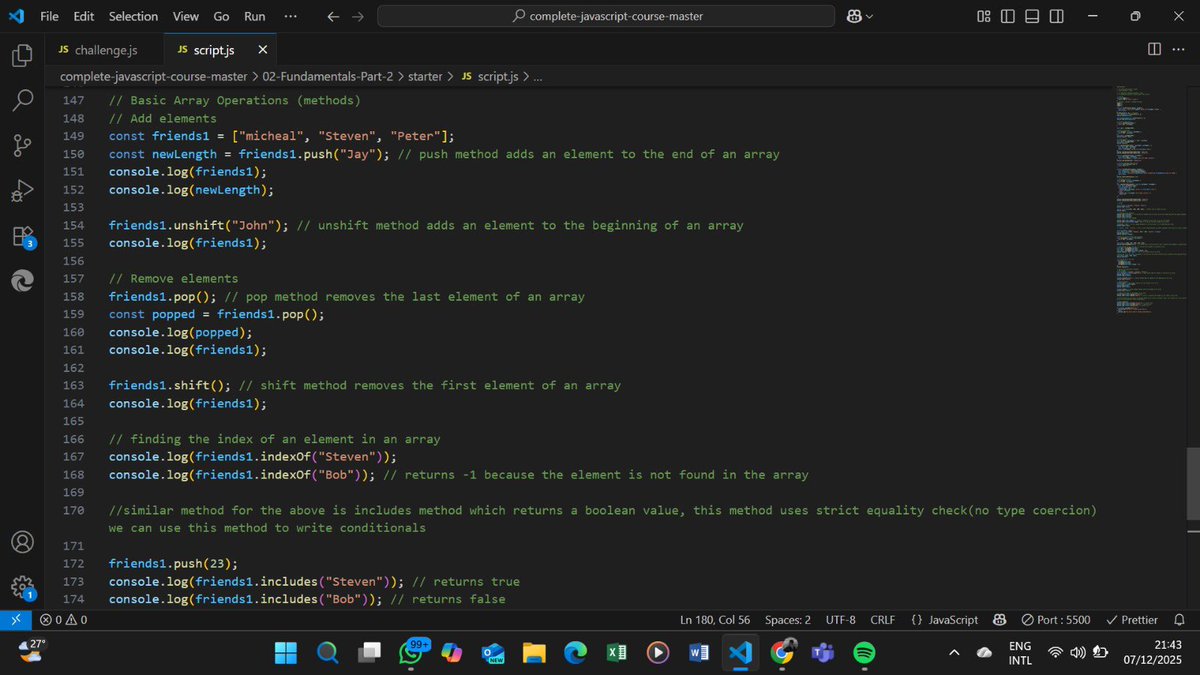Click breadcrumb script.js file
1200x675 pixels.
coord(489,76)
